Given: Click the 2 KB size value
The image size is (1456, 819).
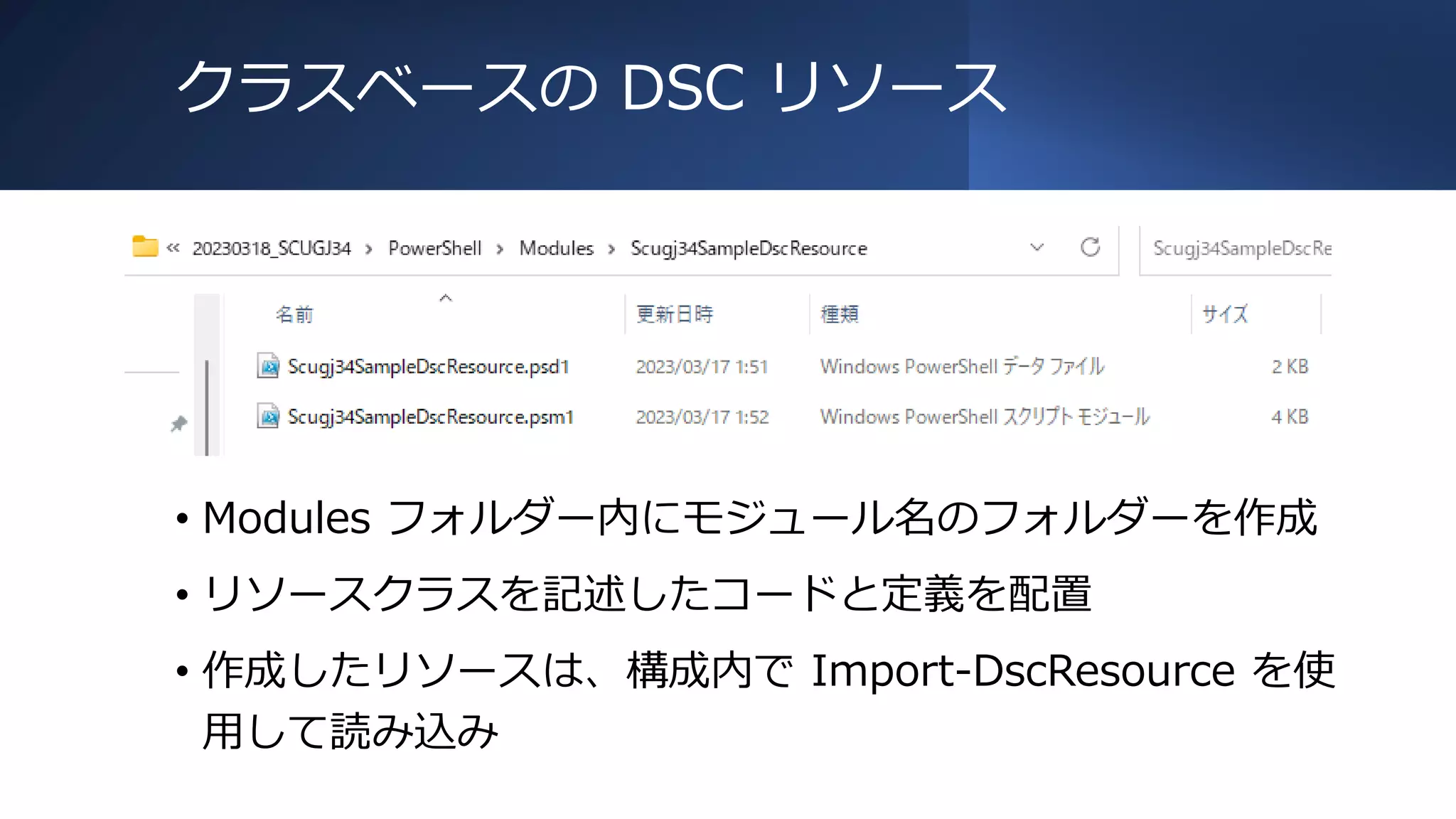Looking at the screenshot, I should pos(1290,367).
